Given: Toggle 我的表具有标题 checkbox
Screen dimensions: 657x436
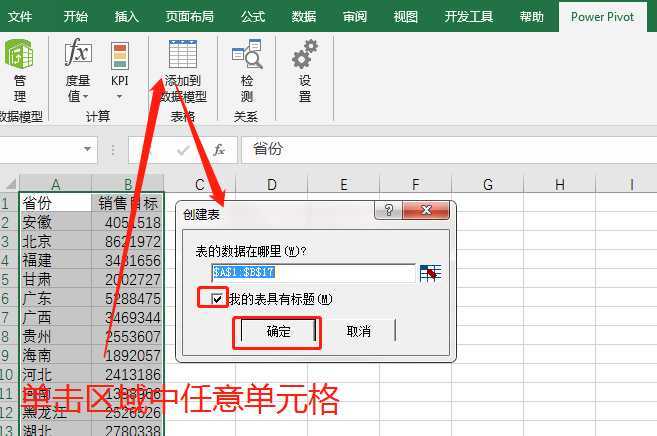Looking at the screenshot, I should coord(217,299).
